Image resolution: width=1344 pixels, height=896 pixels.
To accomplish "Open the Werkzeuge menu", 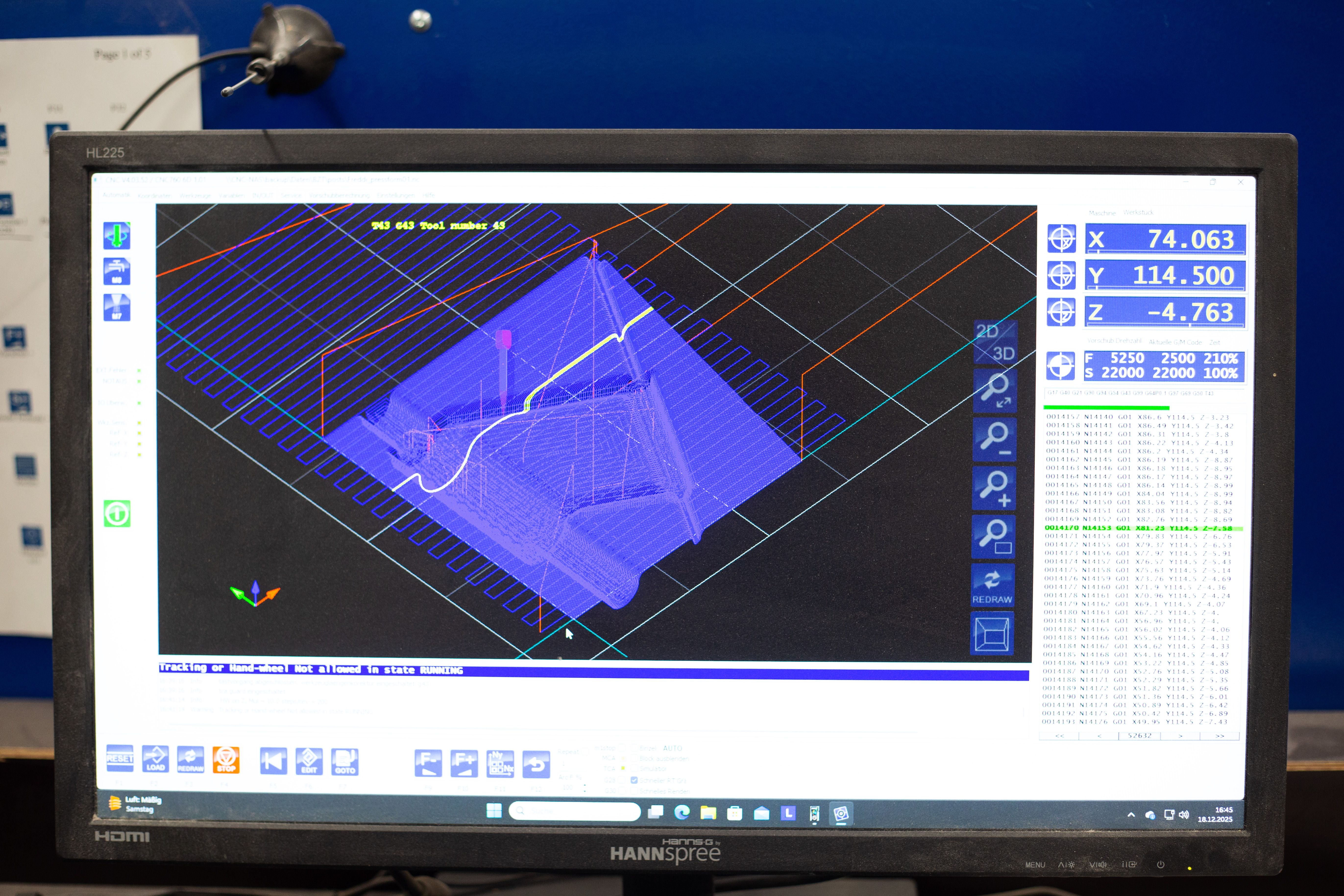I will pyautogui.click(x=195, y=195).
